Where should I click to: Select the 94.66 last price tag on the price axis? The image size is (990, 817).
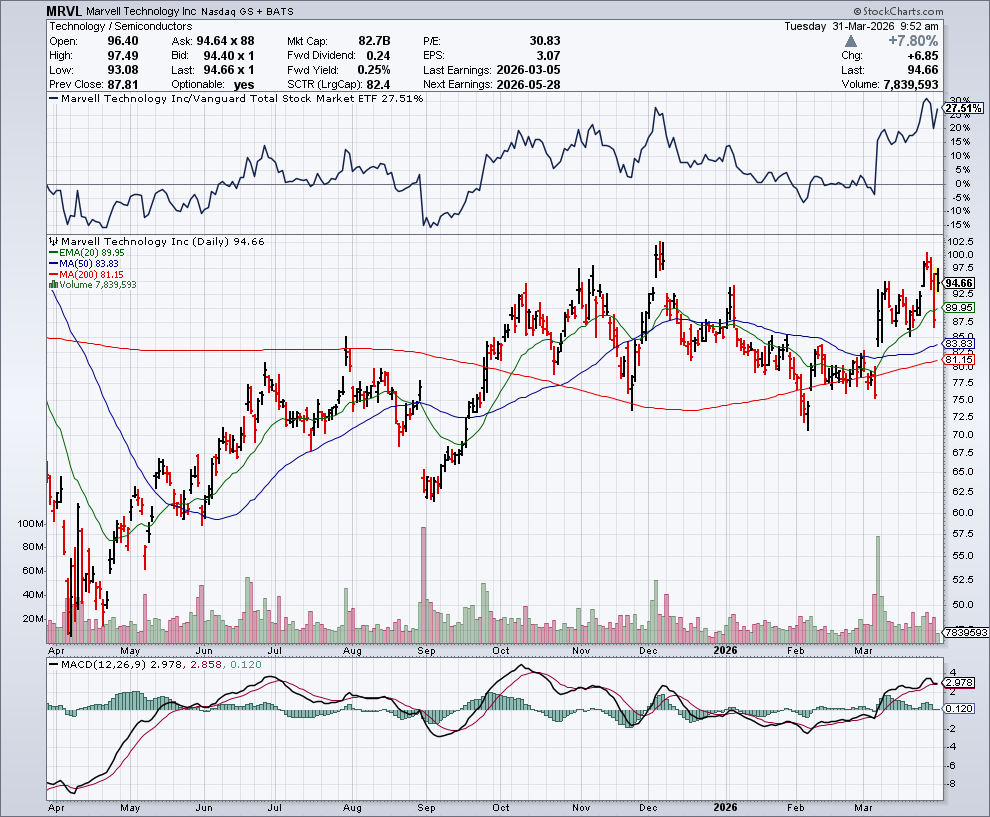(958, 283)
